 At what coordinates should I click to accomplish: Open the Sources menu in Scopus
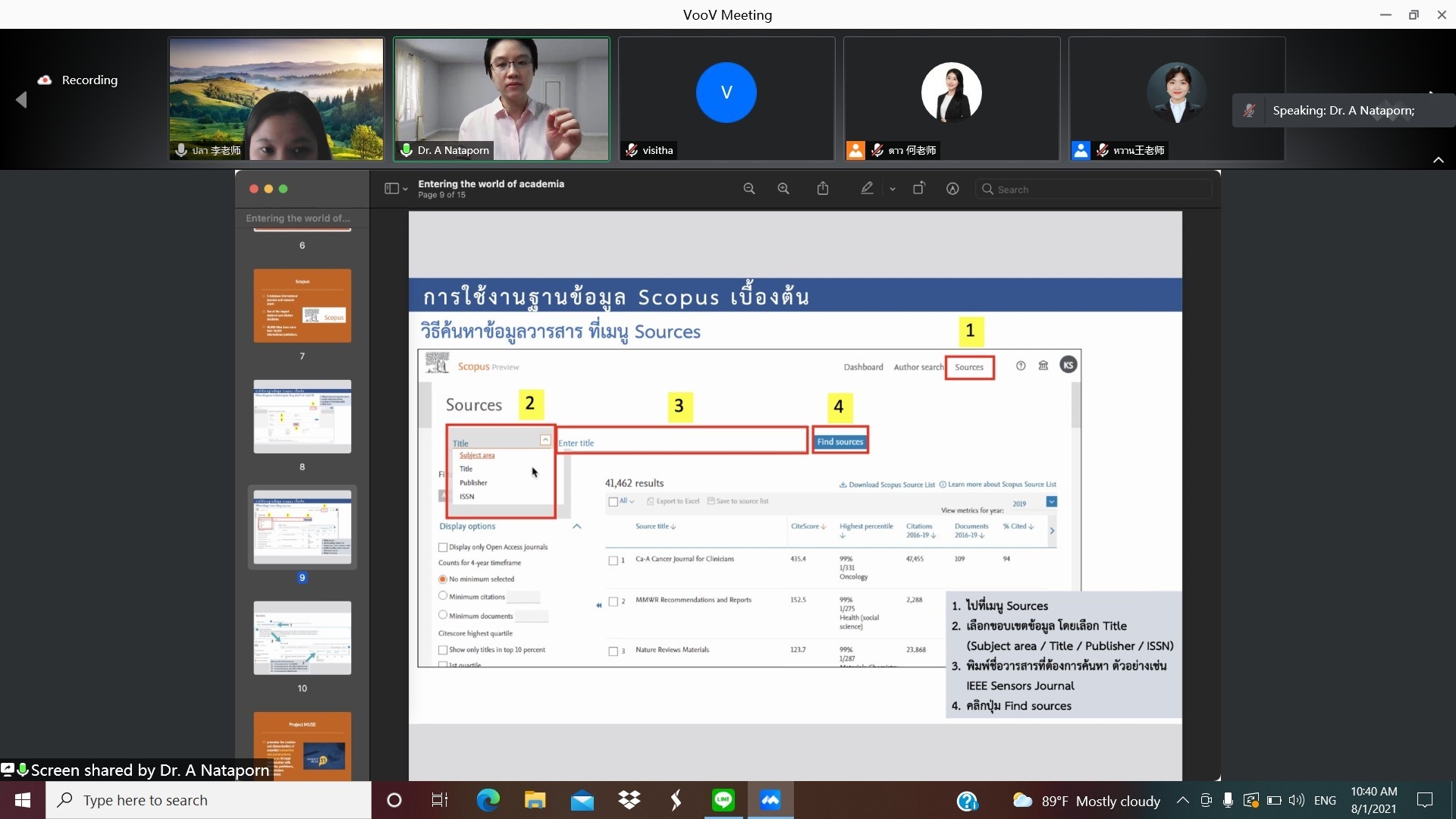point(969,367)
